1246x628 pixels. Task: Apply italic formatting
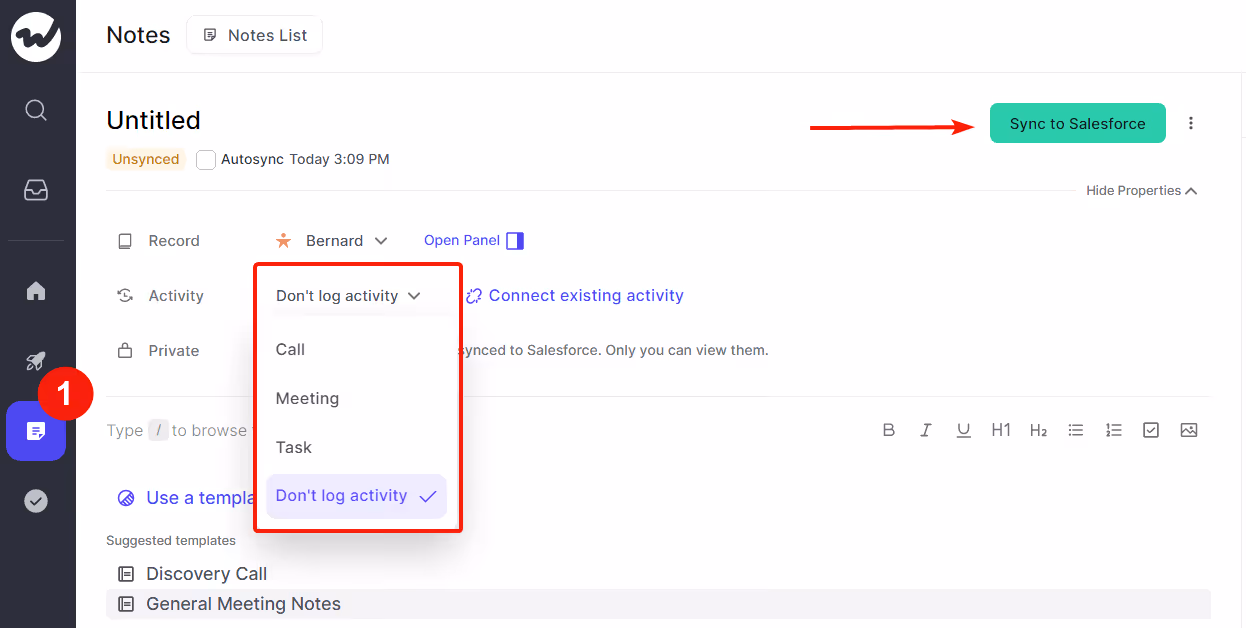(x=926, y=429)
